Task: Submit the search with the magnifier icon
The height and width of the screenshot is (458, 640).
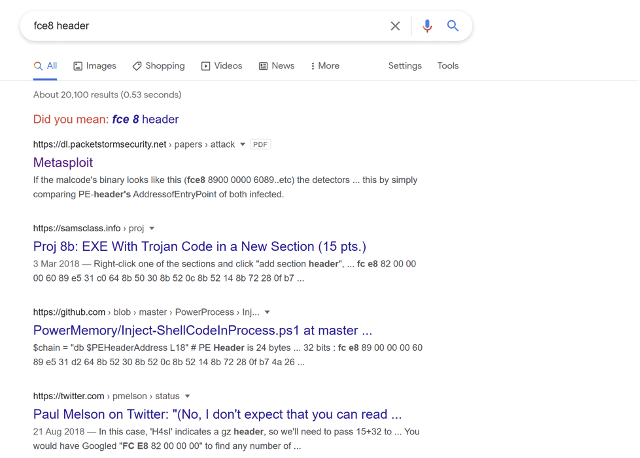Action: [453, 26]
